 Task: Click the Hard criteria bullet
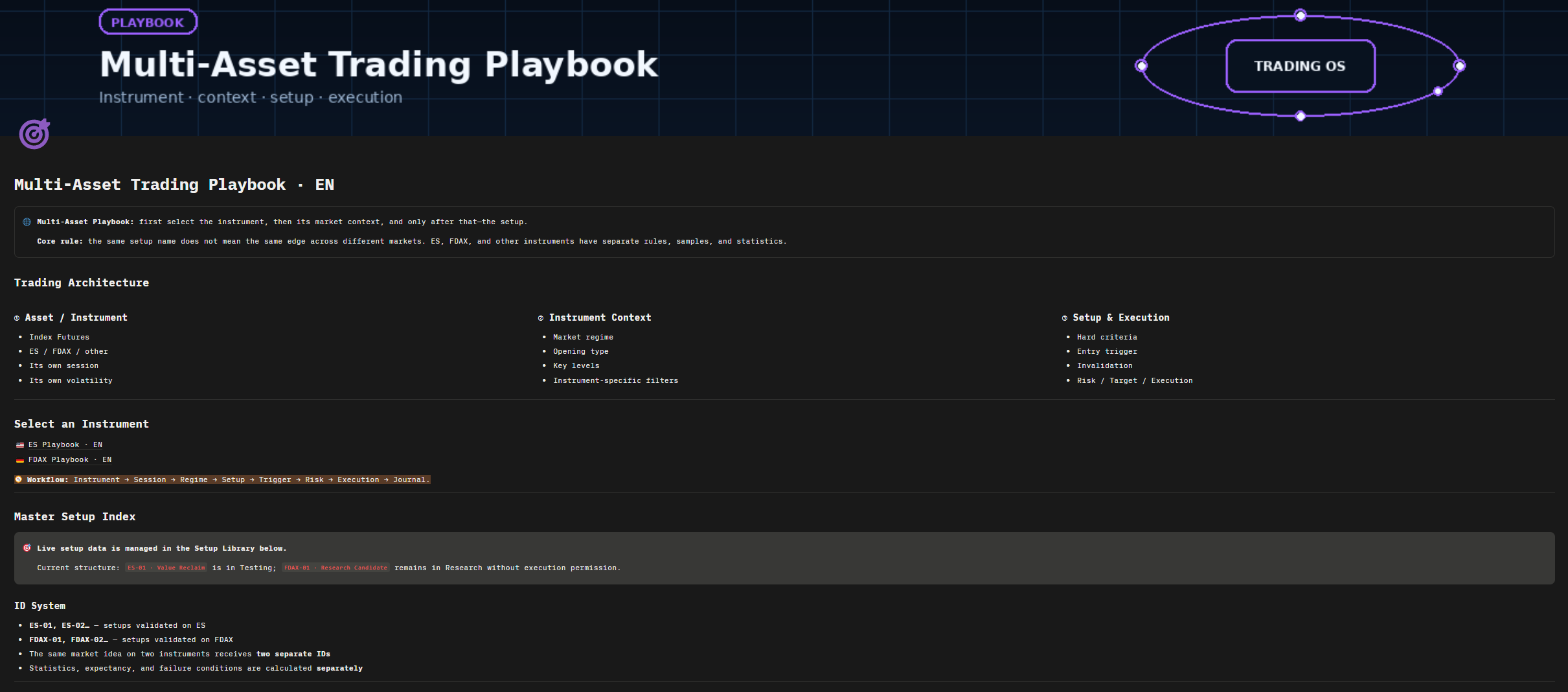(x=1107, y=337)
